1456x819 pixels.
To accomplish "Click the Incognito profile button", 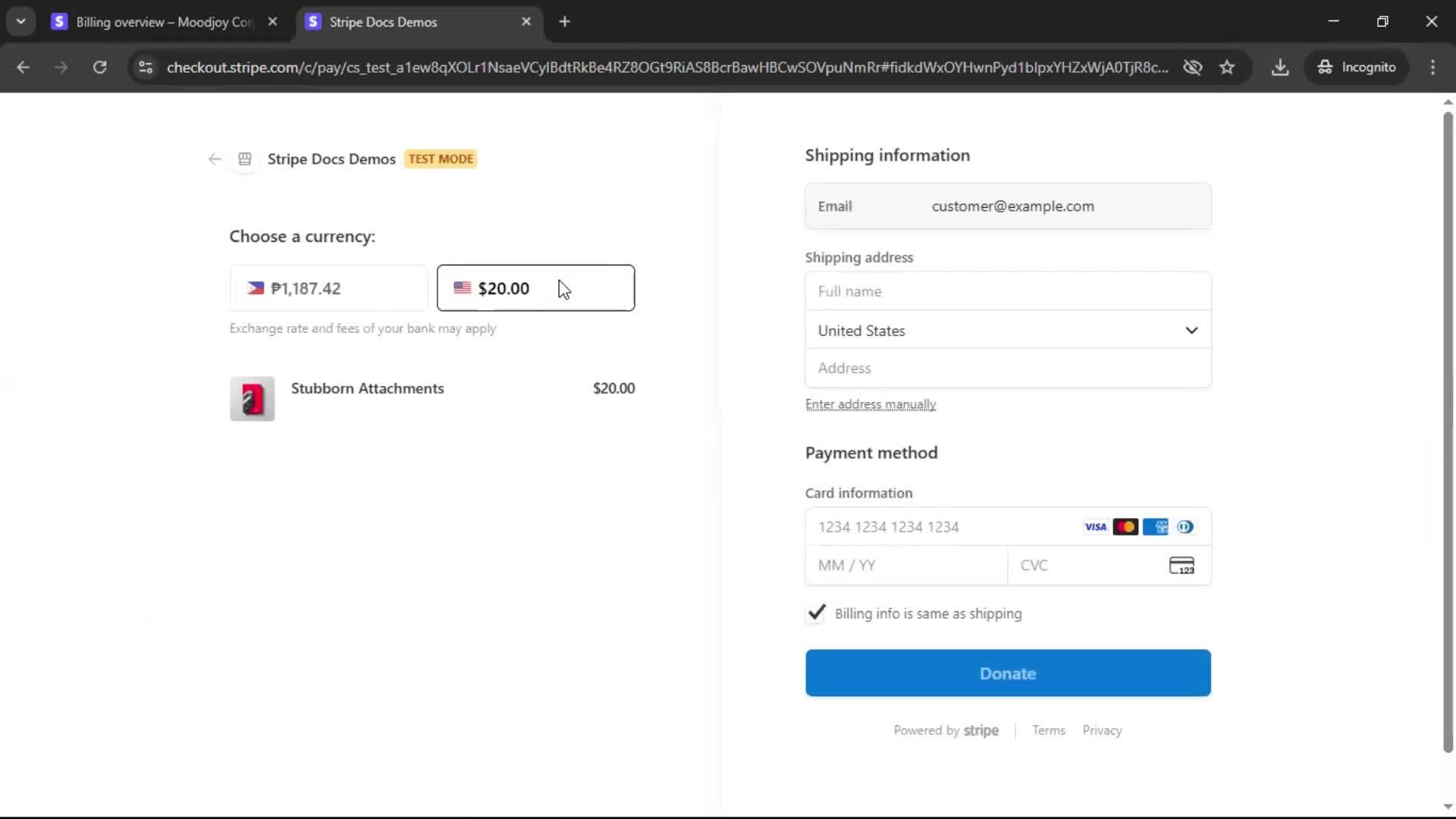I will click(1357, 67).
